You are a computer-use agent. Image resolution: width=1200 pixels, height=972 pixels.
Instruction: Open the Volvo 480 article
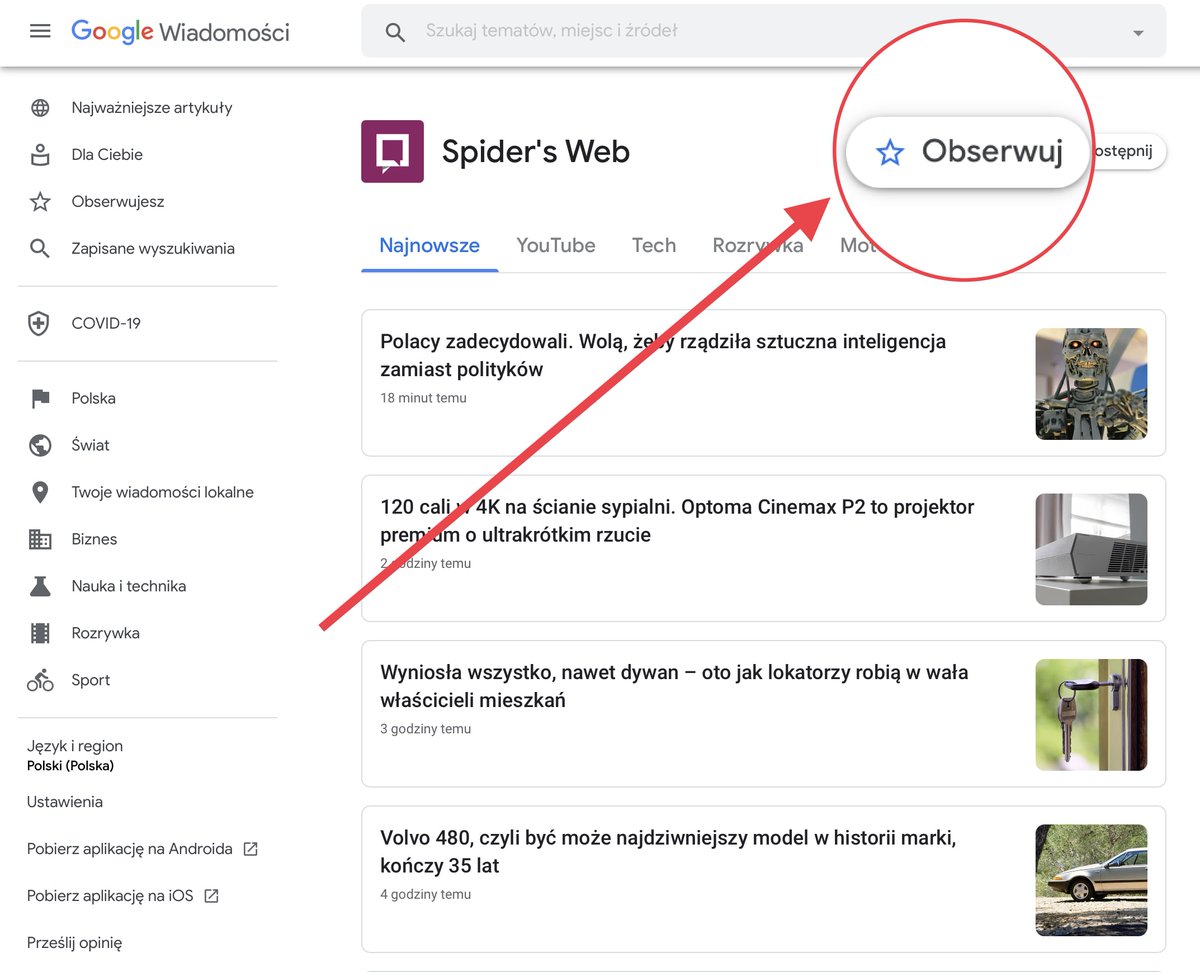(x=668, y=852)
